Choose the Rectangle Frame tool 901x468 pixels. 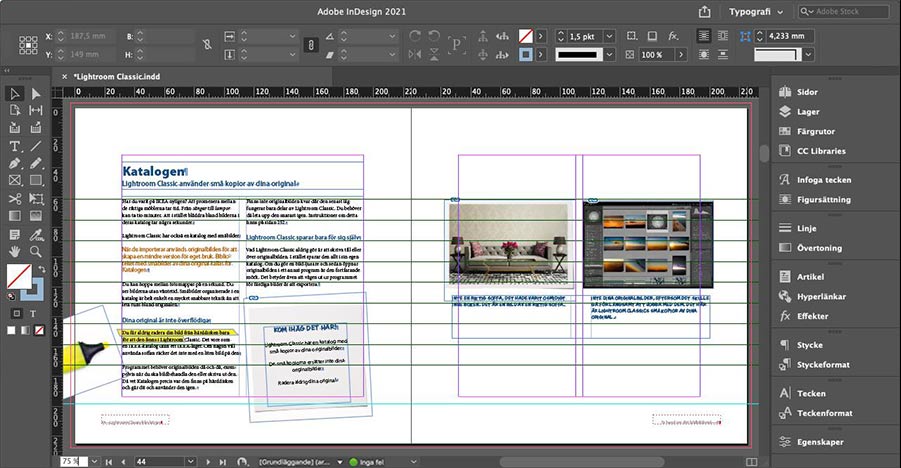15,181
